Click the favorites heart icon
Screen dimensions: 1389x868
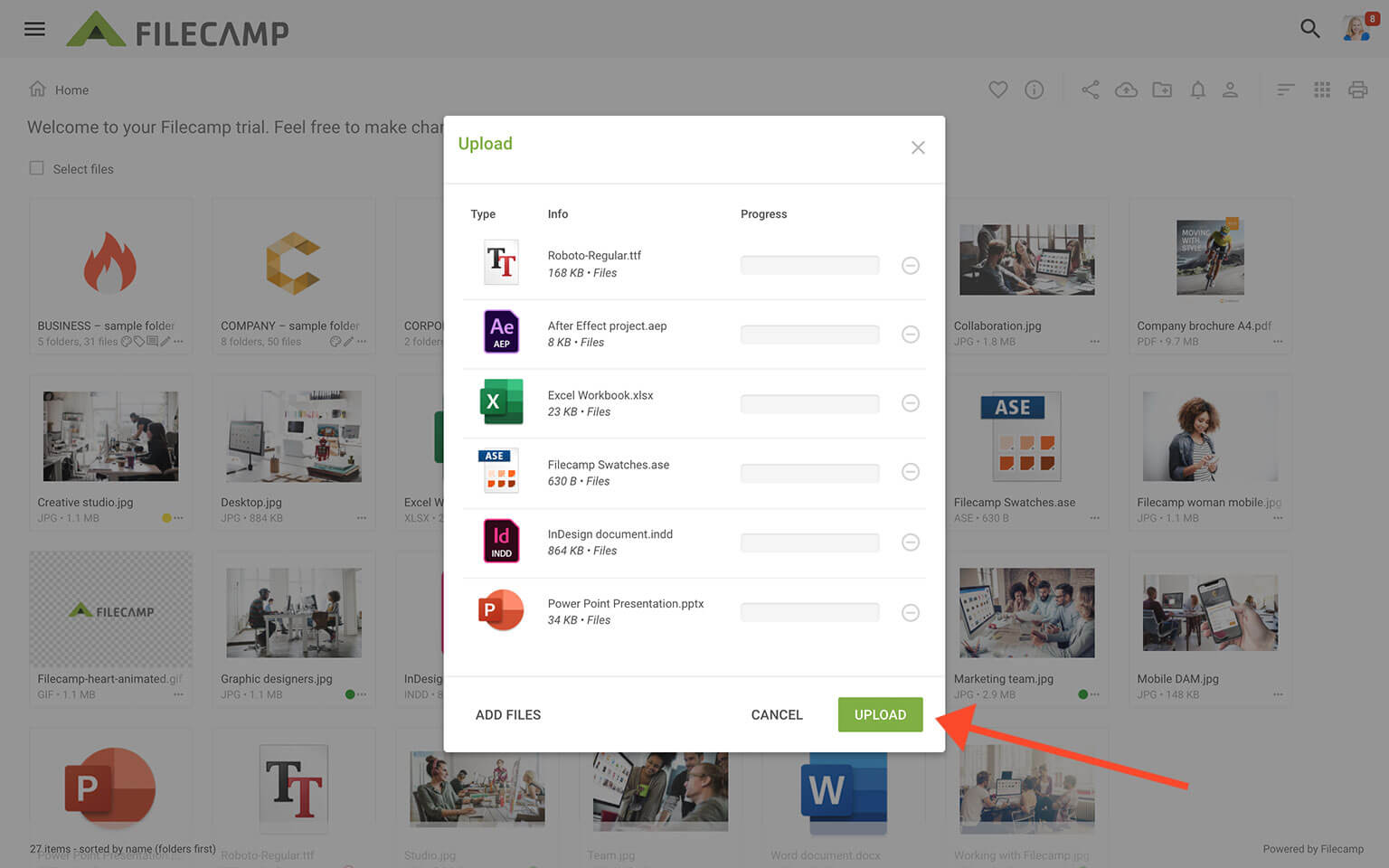tap(997, 90)
